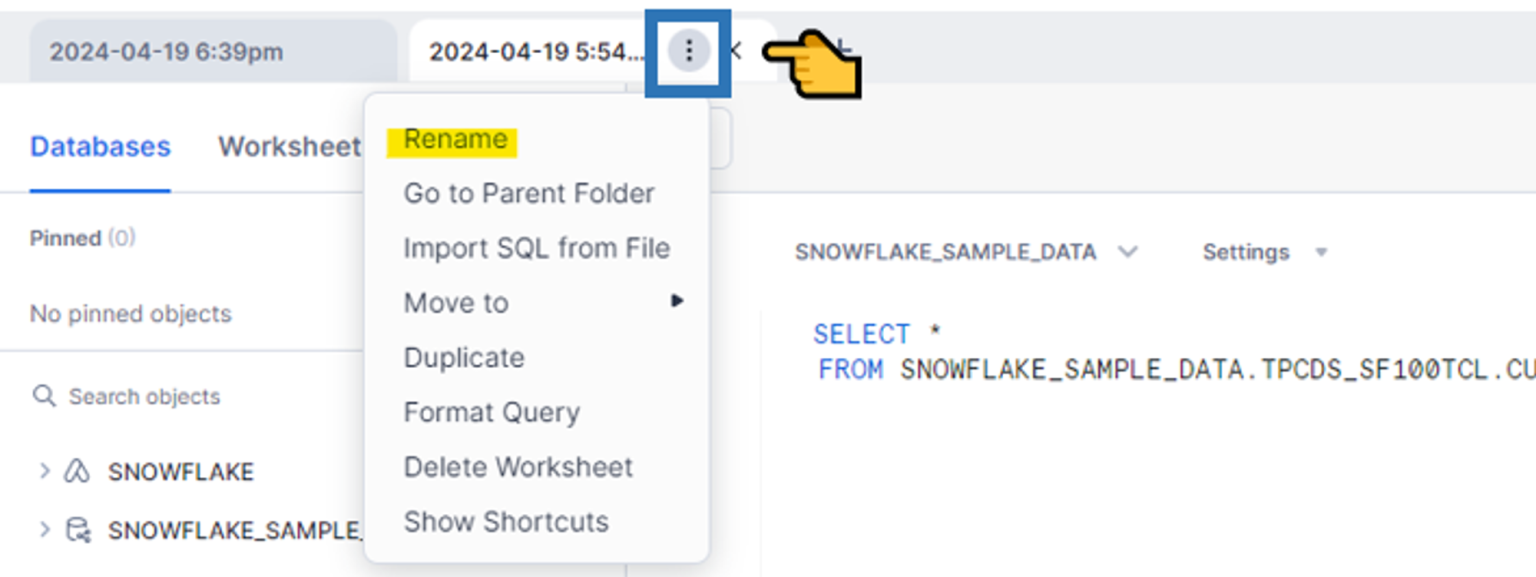Expand the SNOWFLAKE tree node

coord(44,471)
